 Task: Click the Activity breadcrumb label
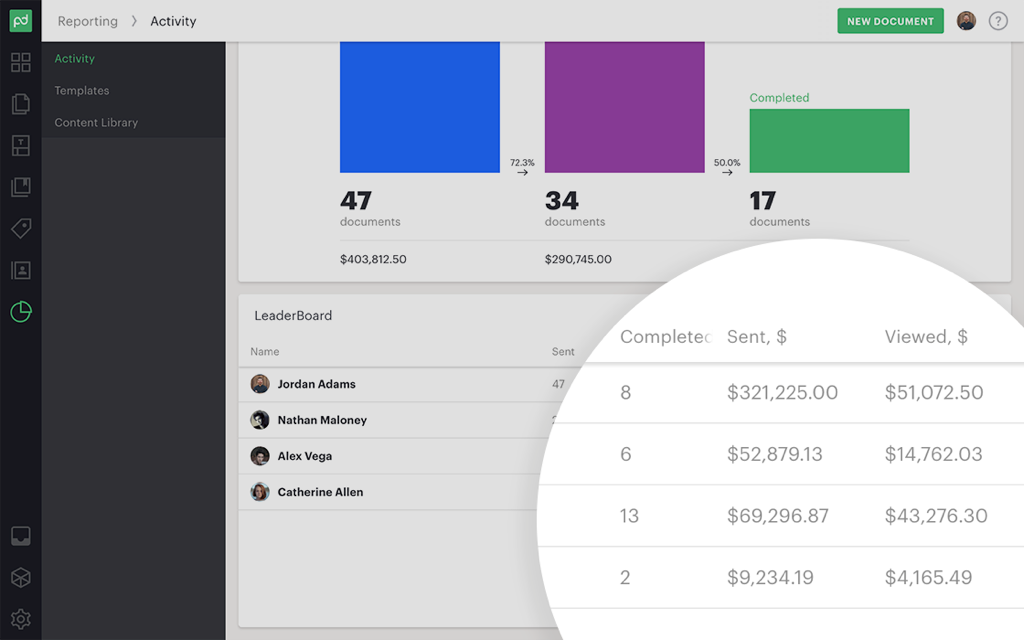pyautogui.click(x=173, y=21)
